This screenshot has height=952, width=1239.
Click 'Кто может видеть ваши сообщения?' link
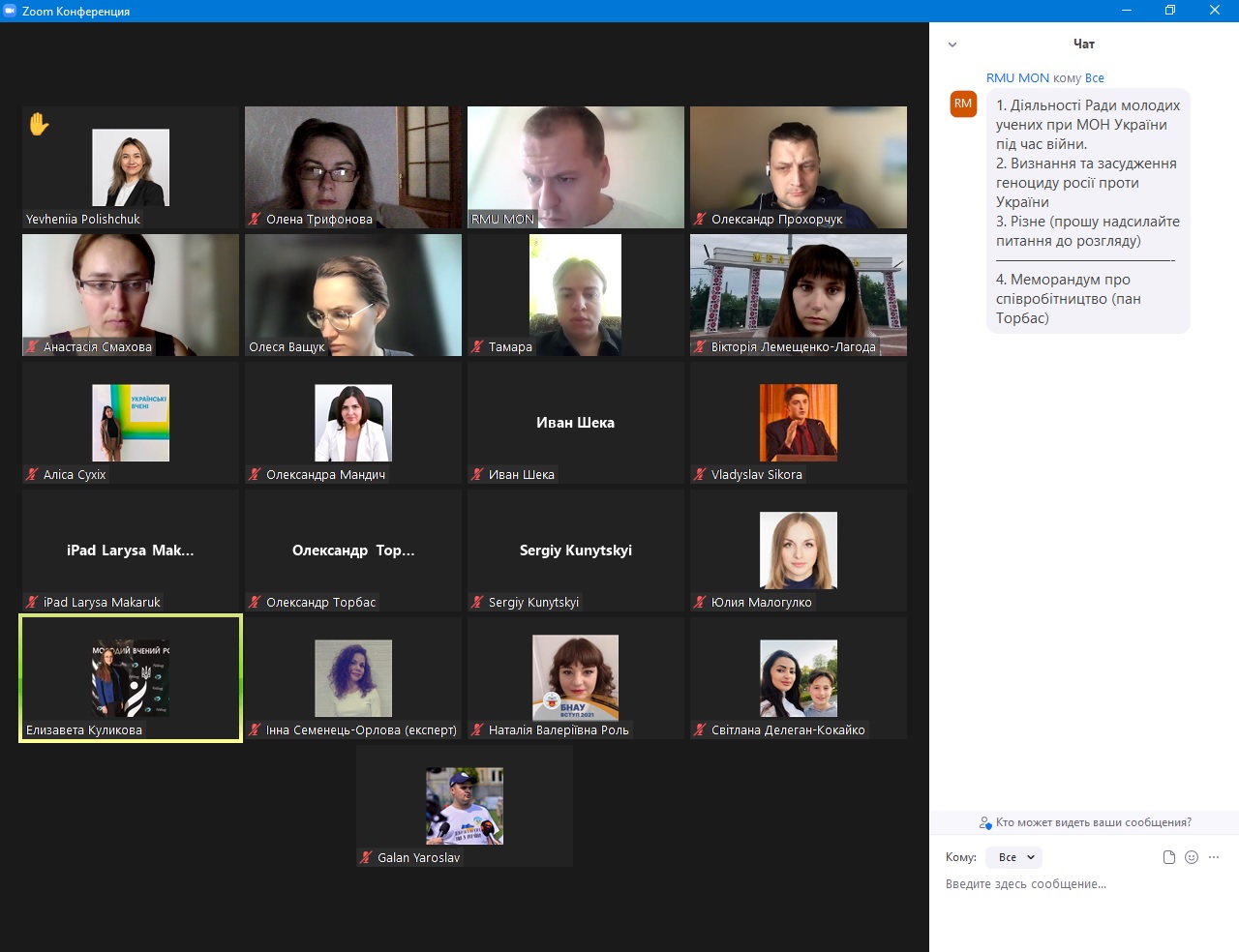(1093, 822)
